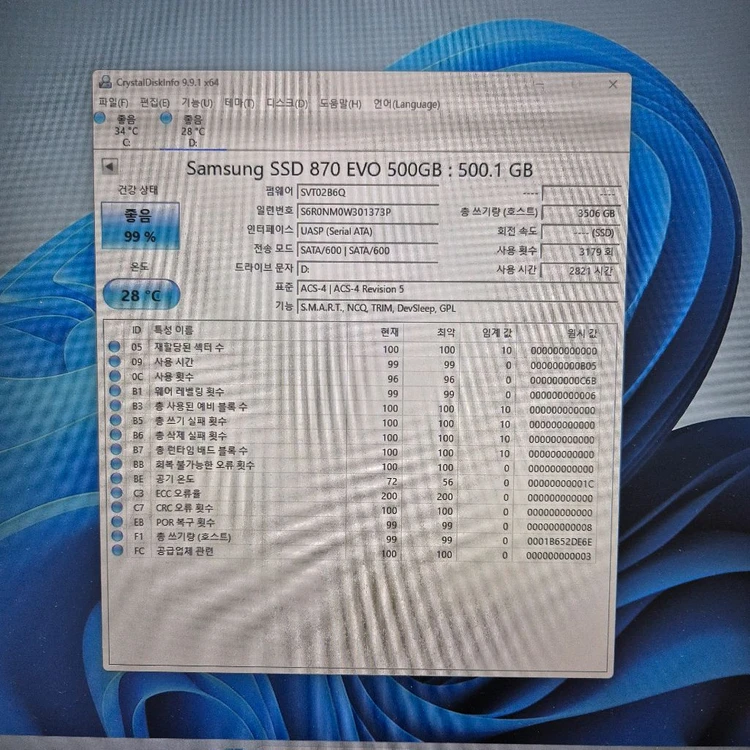The height and width of the screenshot is (750, 750).
Task: Open the 언어(Language) menu
Action: 407,104
